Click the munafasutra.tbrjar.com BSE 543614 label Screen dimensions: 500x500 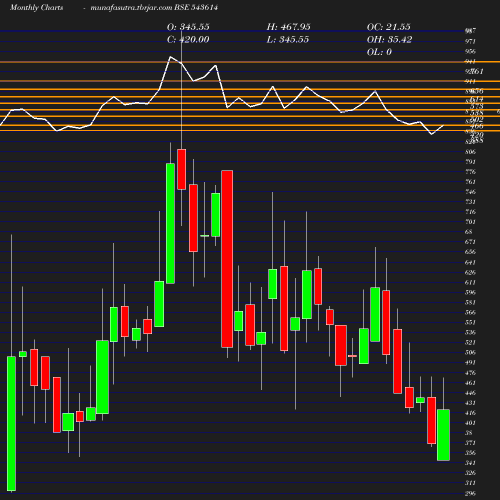[x=154, y=7]
